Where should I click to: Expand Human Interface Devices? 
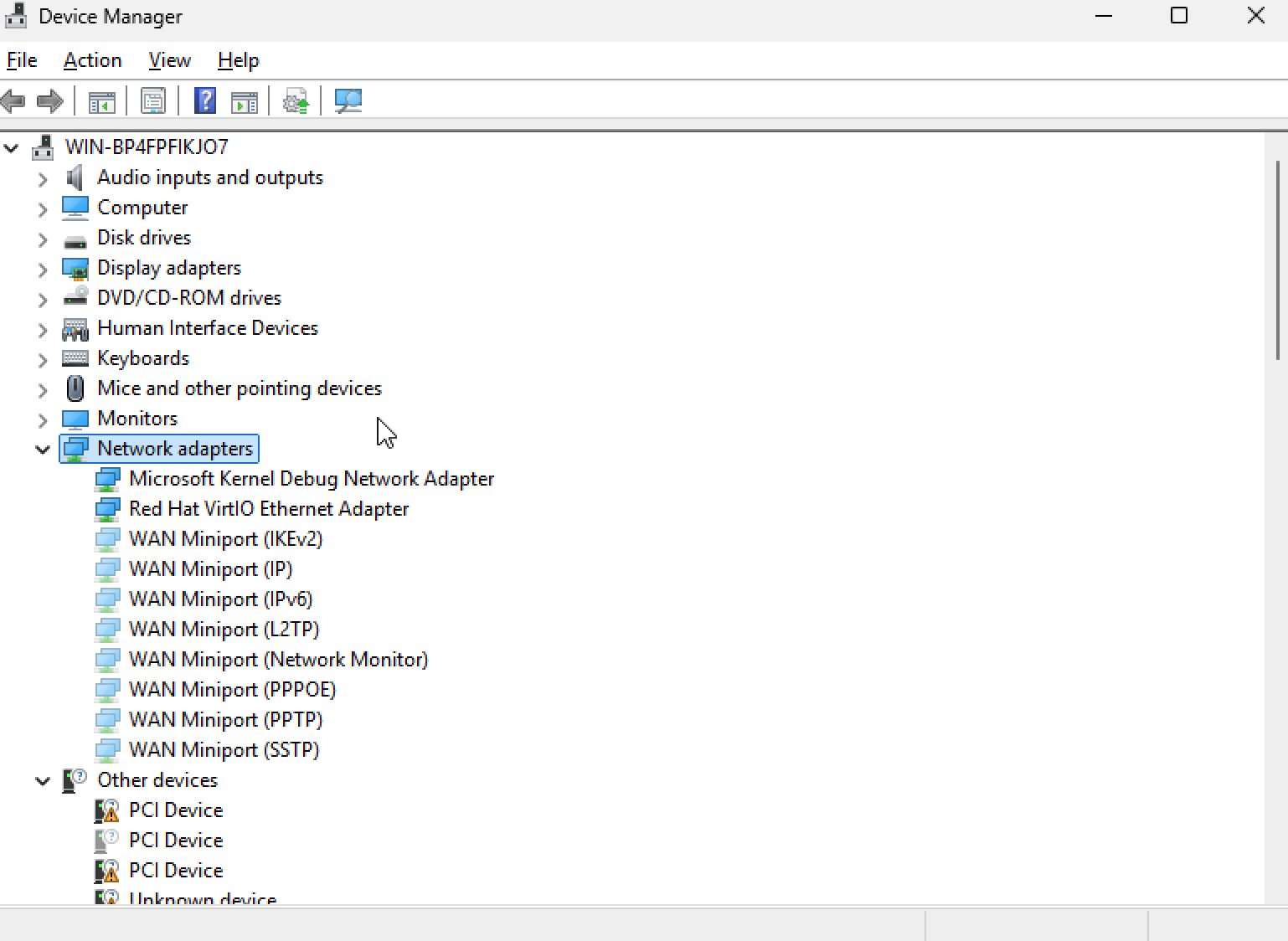[43, 329]
